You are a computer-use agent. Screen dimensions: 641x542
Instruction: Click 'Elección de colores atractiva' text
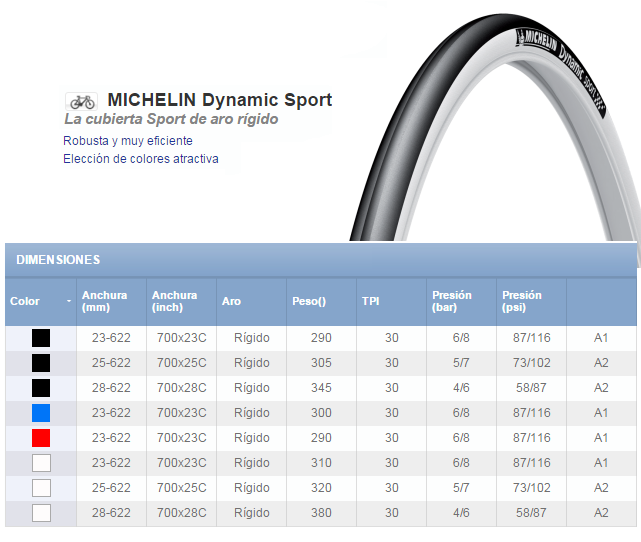(x=141, y=159)
